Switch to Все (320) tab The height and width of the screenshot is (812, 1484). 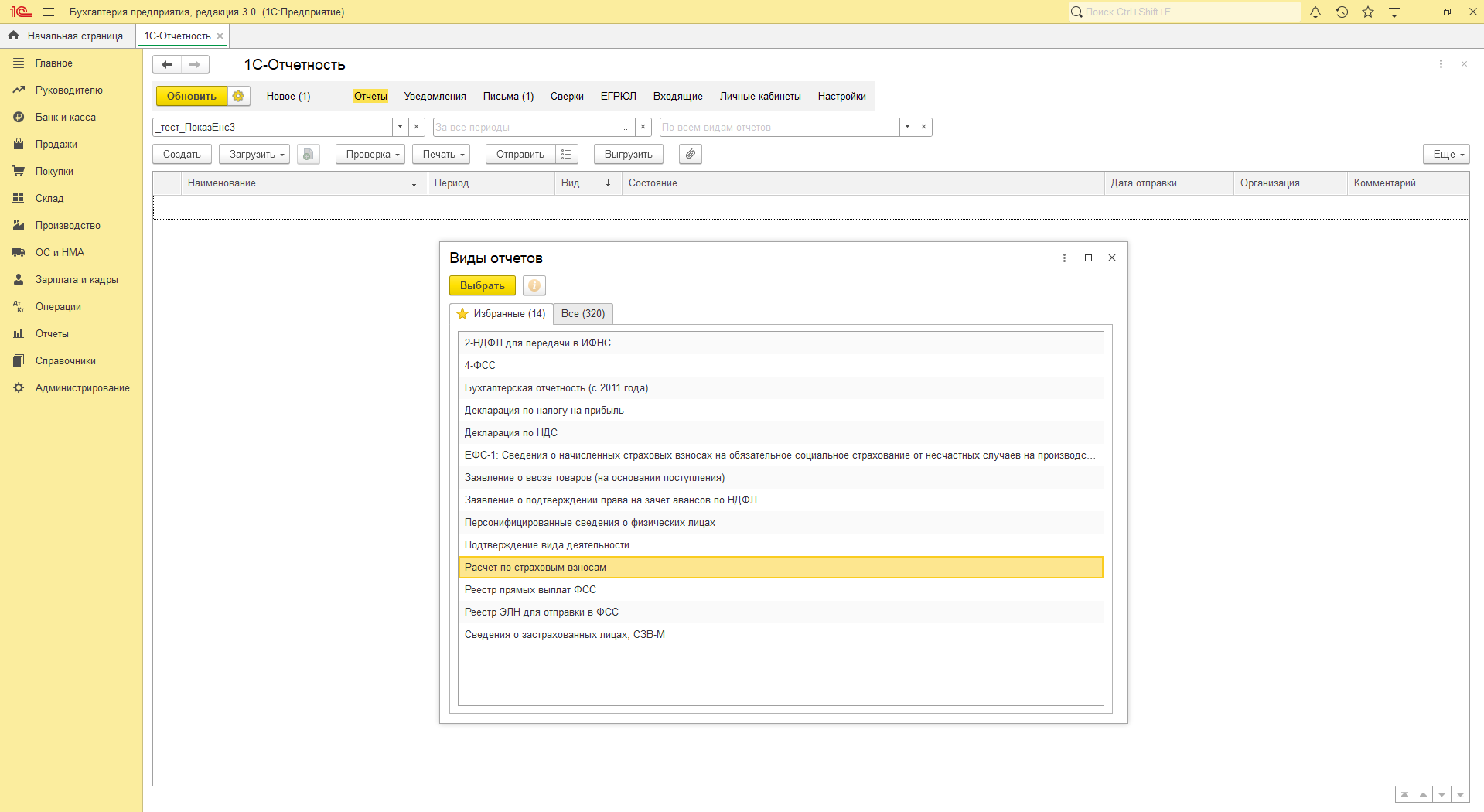tap(583, 313)
